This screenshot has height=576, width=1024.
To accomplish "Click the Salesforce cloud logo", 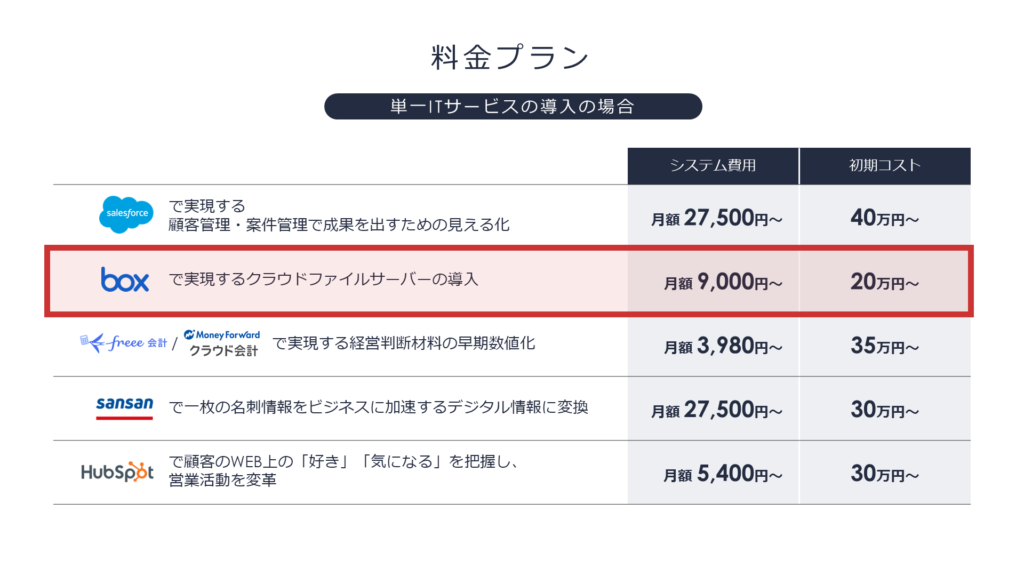I will point(126,214).
